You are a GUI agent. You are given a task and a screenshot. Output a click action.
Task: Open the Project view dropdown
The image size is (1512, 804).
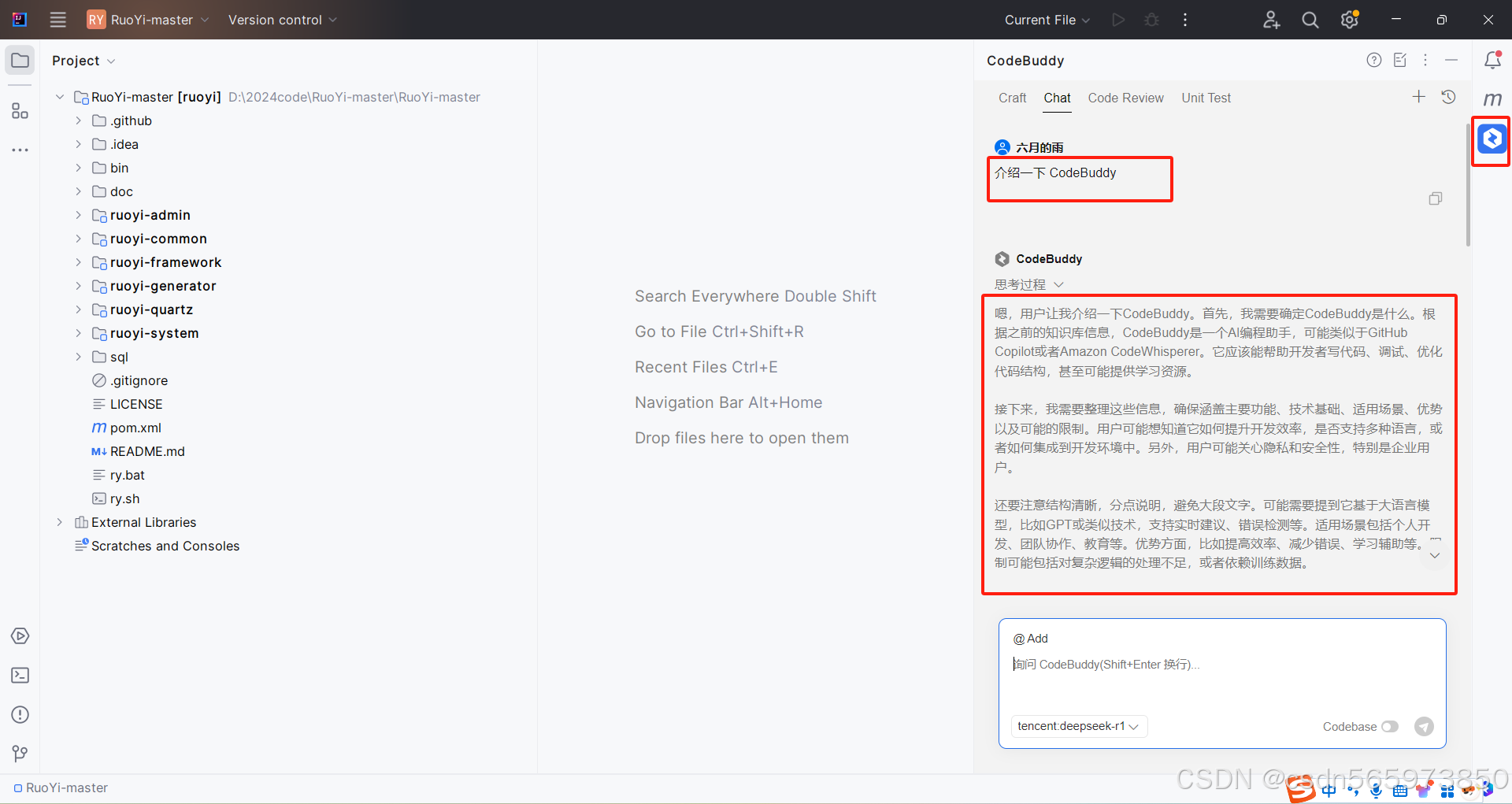pyautogui.click(x=83, y=61)
